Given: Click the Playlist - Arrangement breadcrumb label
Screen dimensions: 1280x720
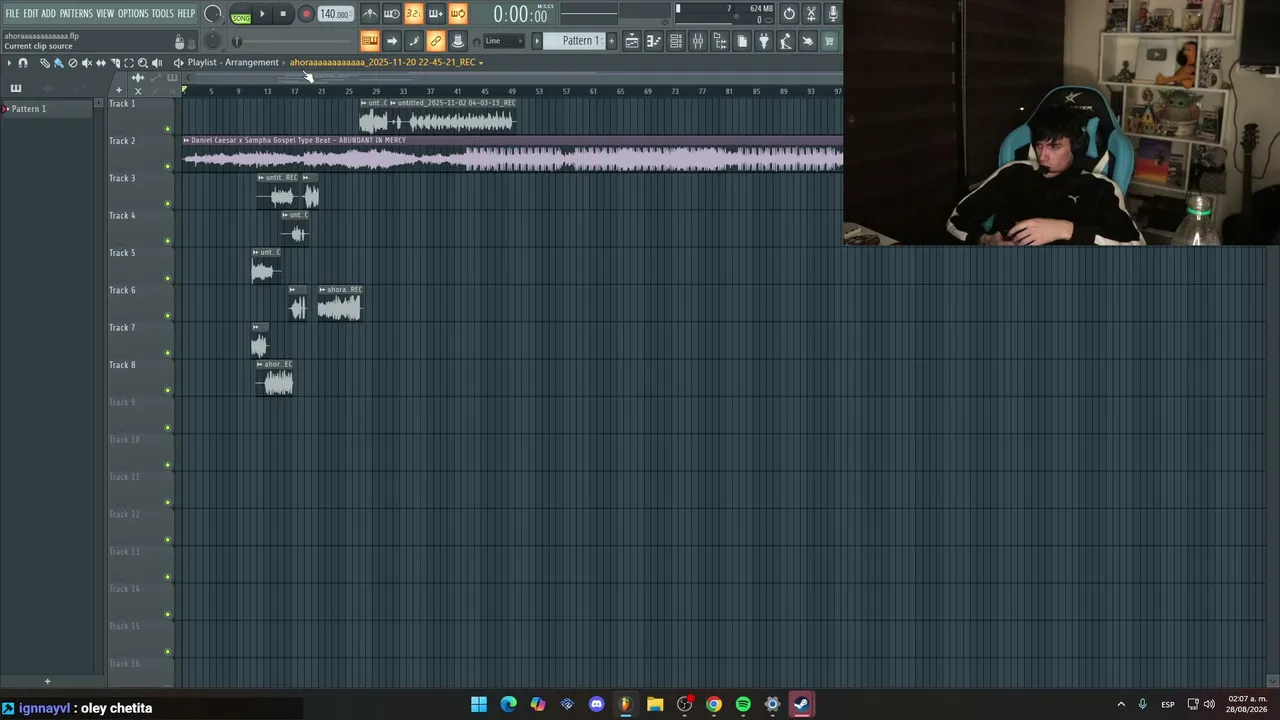Looking at the screenshot, I should point(233,63).
